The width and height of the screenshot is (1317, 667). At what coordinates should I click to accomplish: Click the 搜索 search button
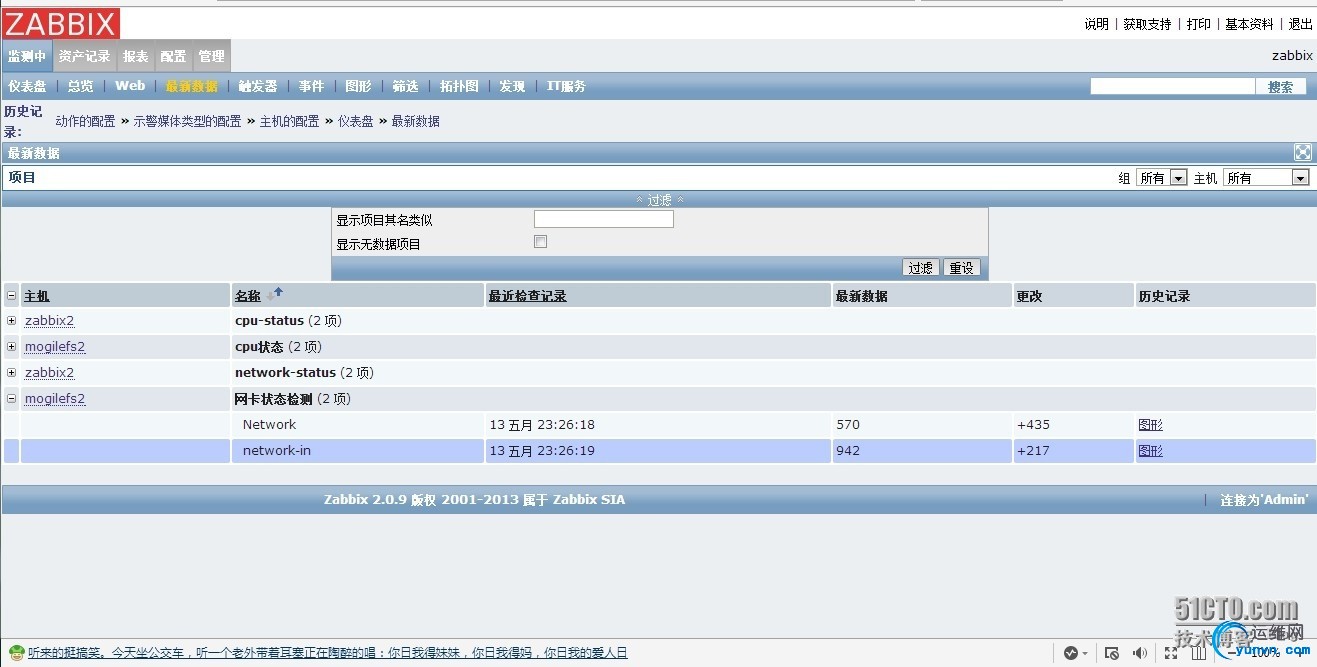coord(1280,87)
